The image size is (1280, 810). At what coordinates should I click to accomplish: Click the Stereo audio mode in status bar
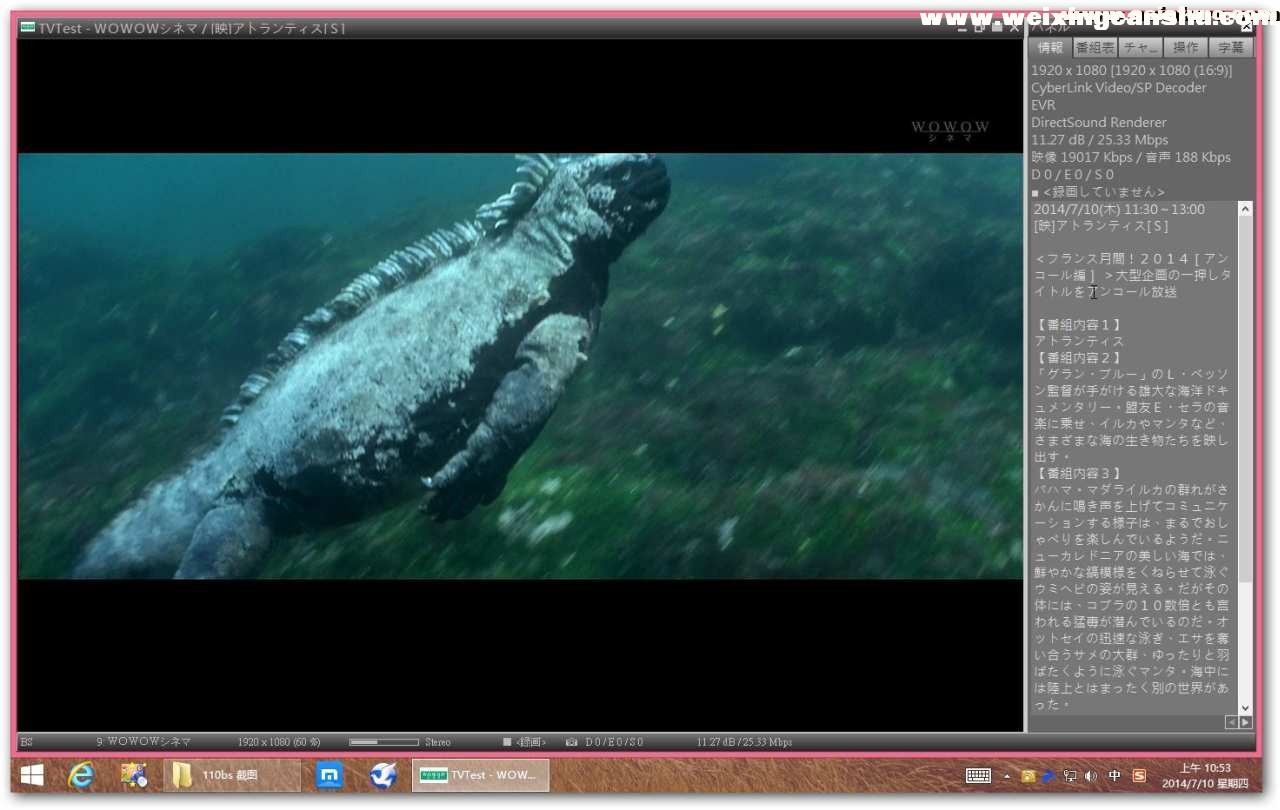(x=438, y=742)
